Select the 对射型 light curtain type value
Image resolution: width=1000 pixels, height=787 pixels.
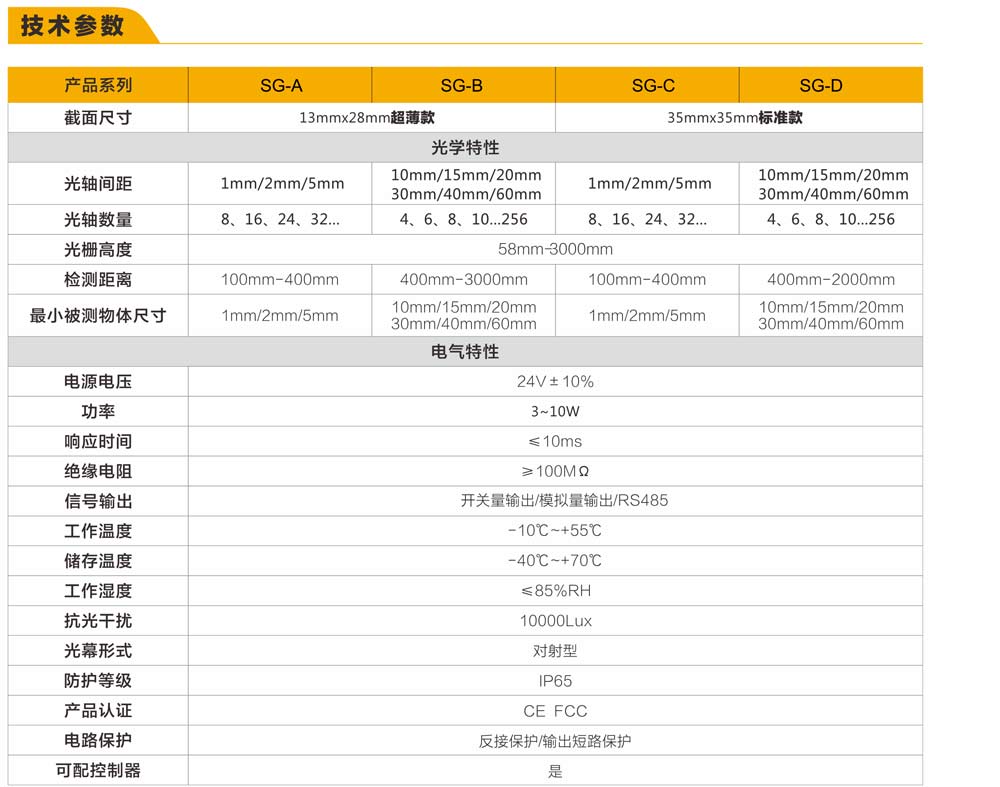tap(555, 651)
